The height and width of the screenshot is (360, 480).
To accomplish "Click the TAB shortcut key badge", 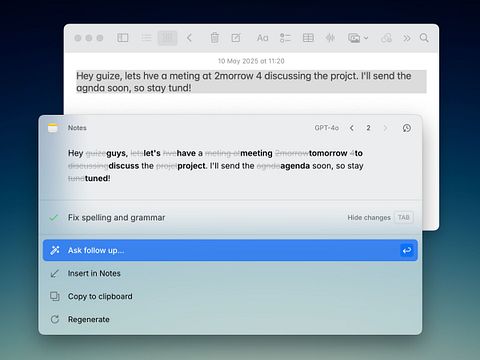I will point(404,217).
